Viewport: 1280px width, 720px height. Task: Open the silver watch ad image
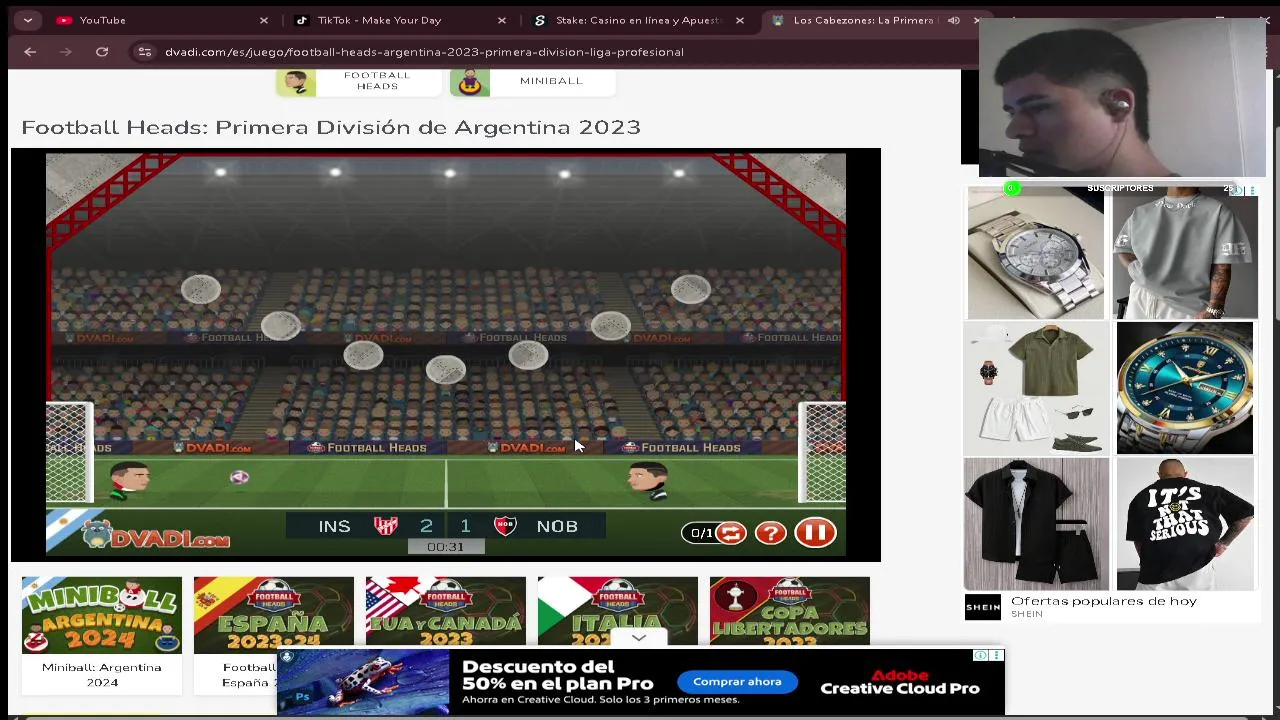(1035, 252)
